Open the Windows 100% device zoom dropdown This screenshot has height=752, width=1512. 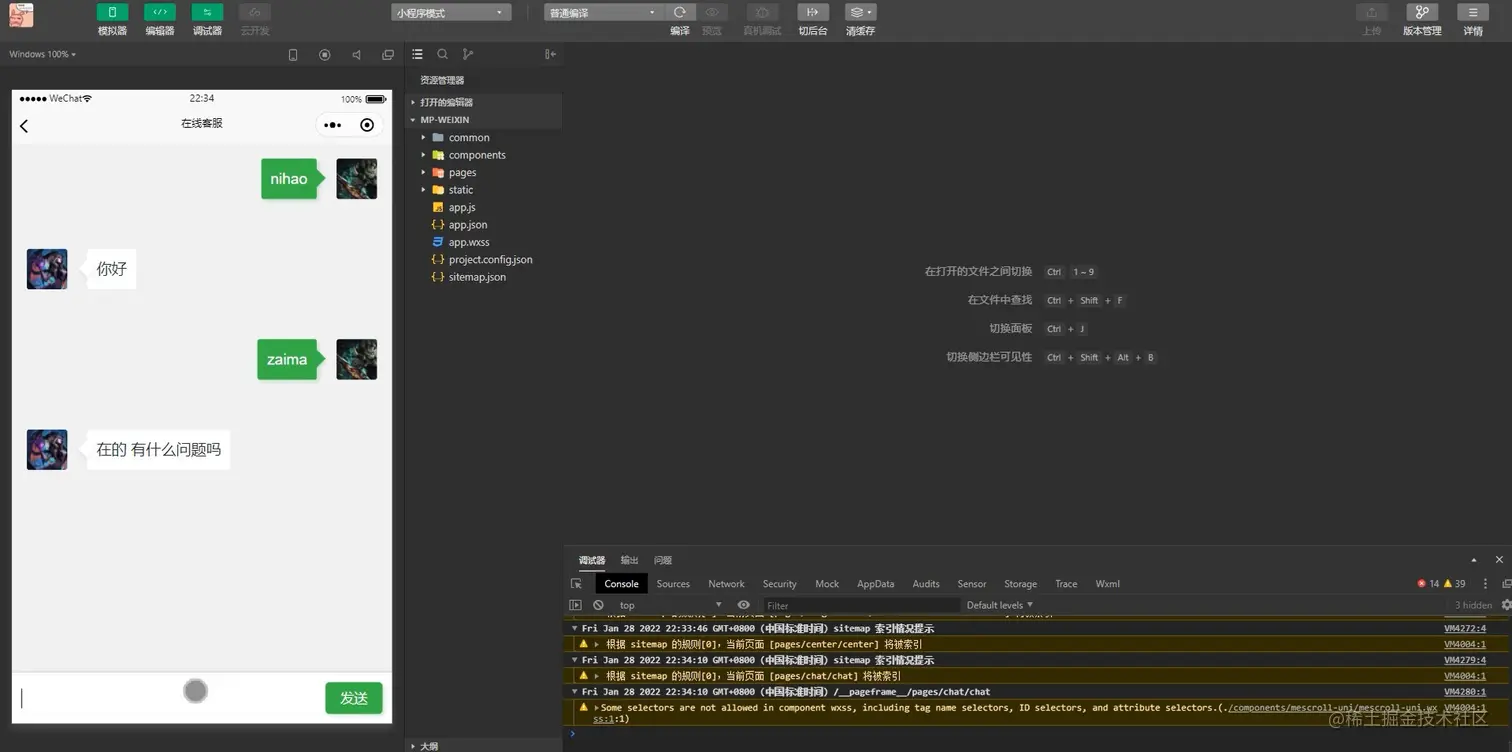tap(43, 55)
